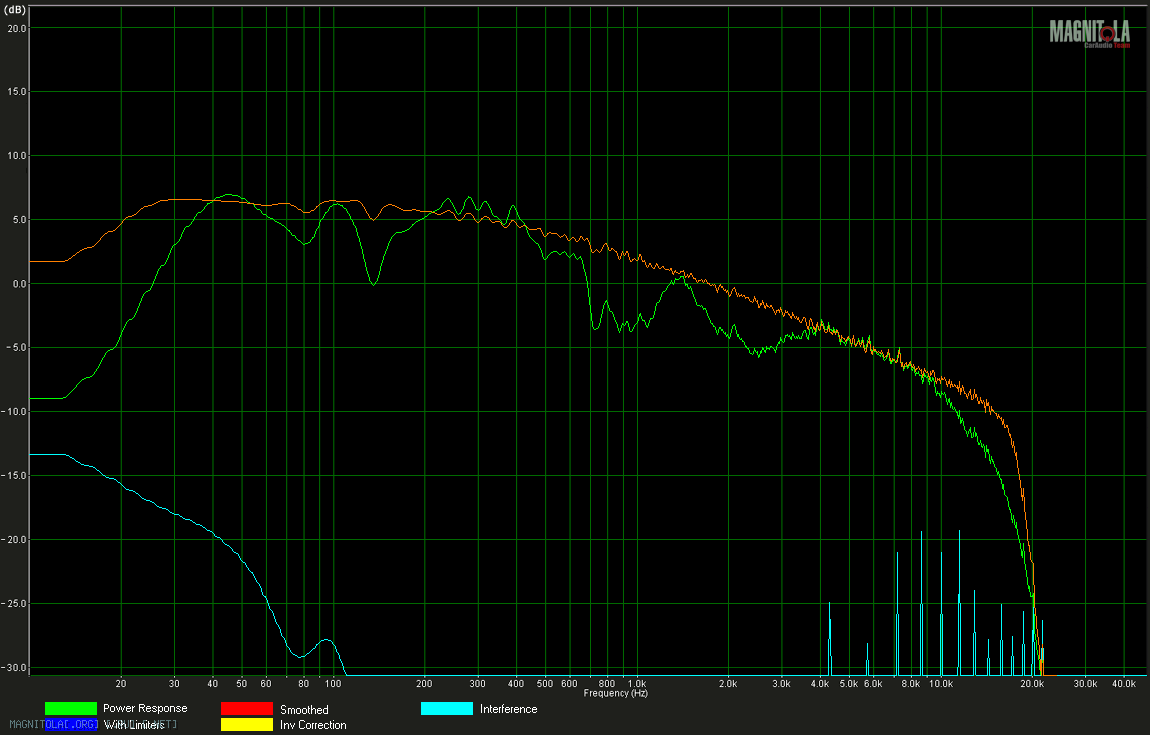Click the Inv Correction legend label
Viewport: 1150px width, 735px height.
tap(313, 725)
